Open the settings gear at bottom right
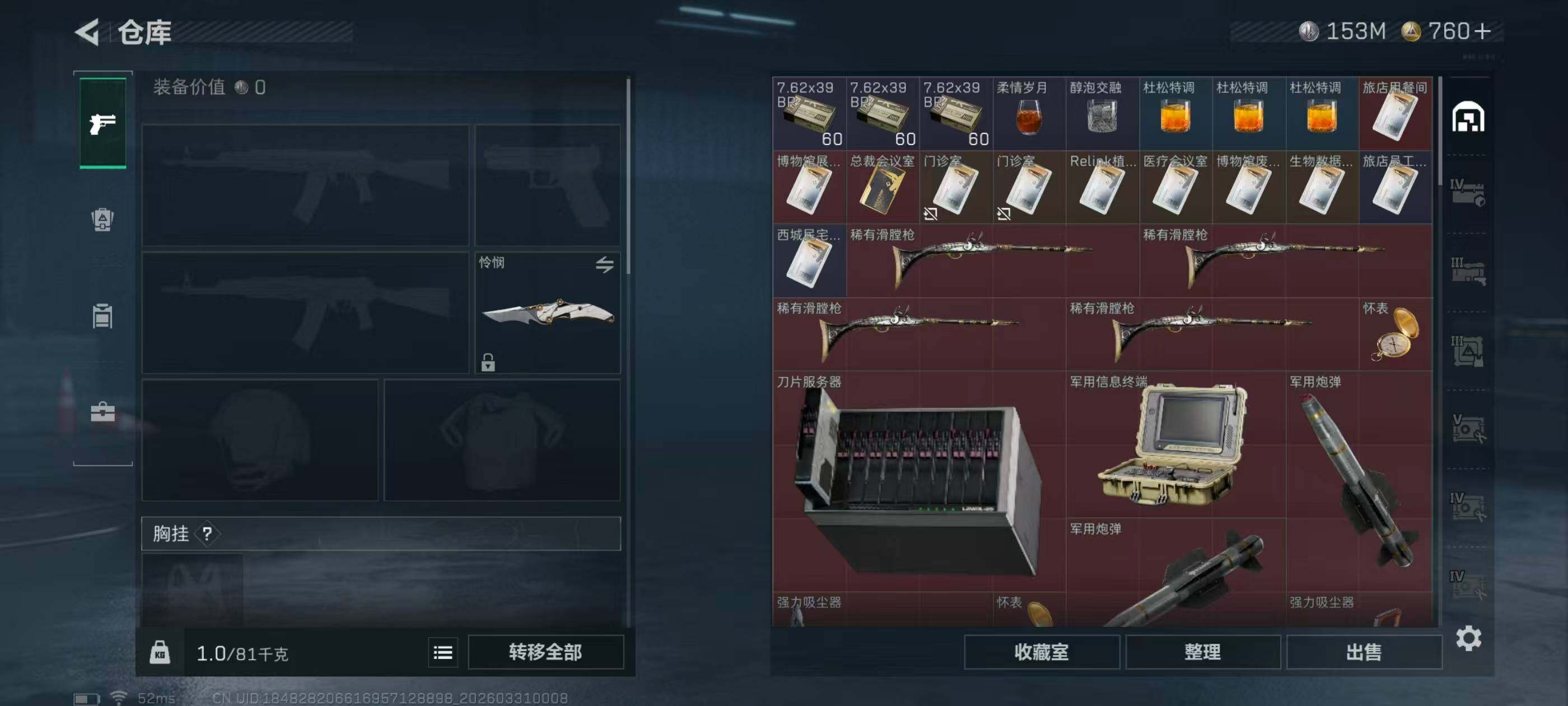 (x=1468, y=638)
